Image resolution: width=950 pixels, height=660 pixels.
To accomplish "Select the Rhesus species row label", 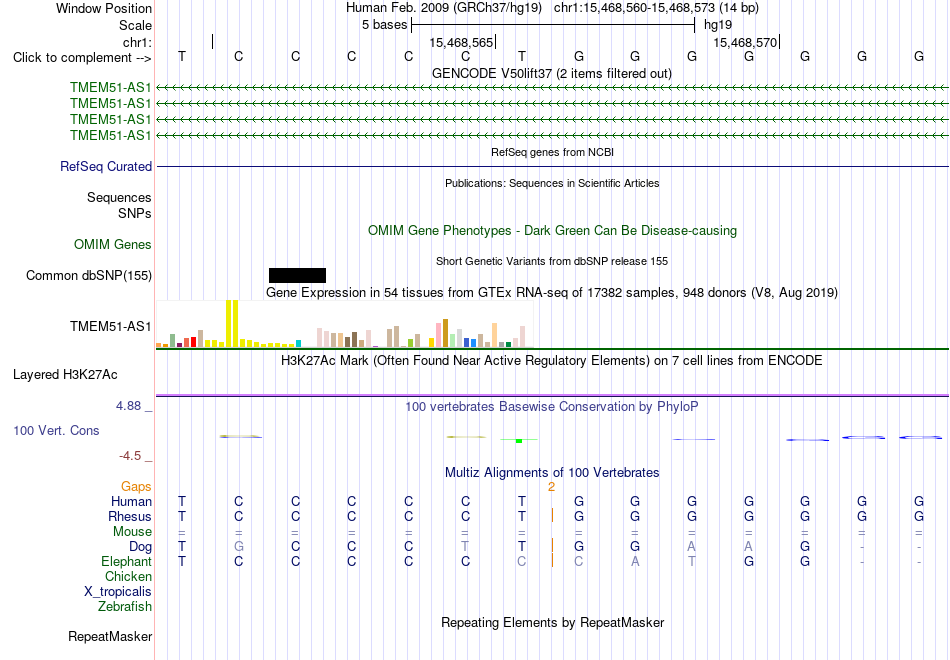I will coord(130,517).
